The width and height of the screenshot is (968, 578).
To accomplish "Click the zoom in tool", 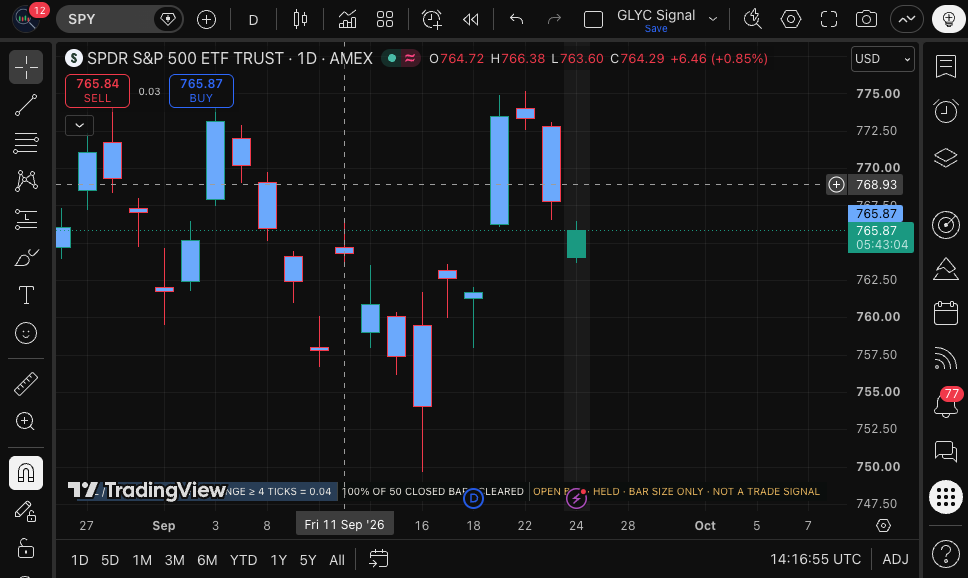I will tap(26, 421).
